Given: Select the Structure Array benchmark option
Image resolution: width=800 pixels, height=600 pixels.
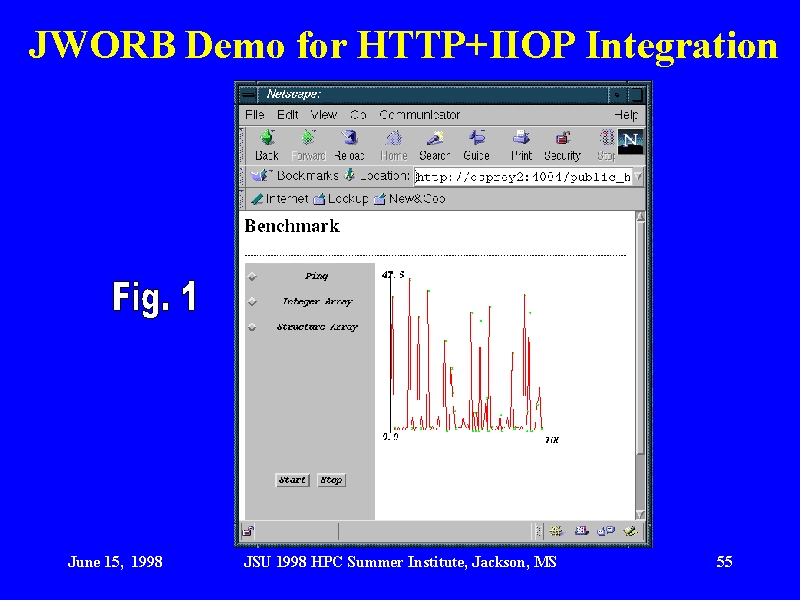Looking at the screenshot, I should pyautogui.click(x=253, y=327).
